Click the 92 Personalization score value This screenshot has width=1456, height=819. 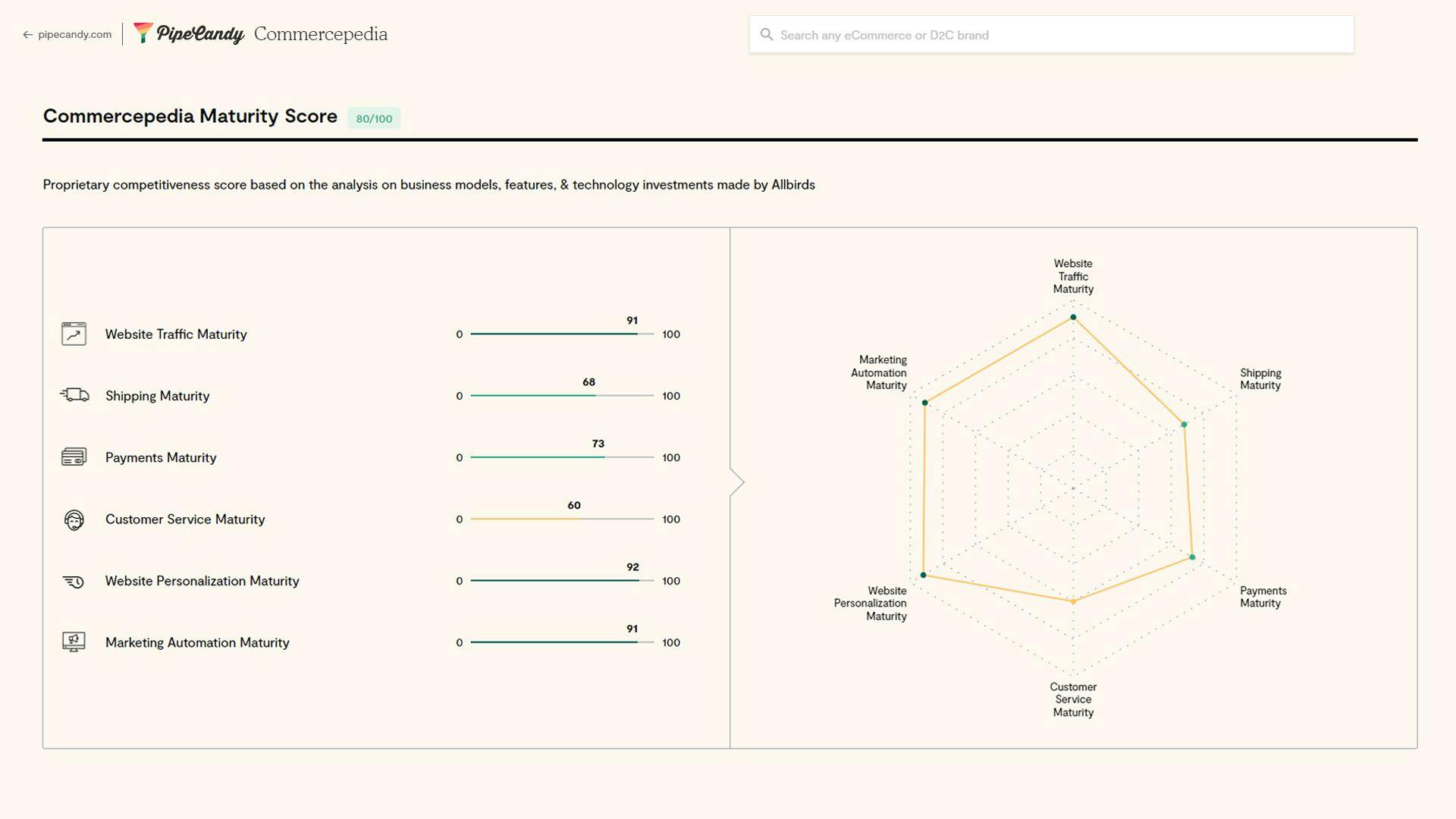pos(632,567)
